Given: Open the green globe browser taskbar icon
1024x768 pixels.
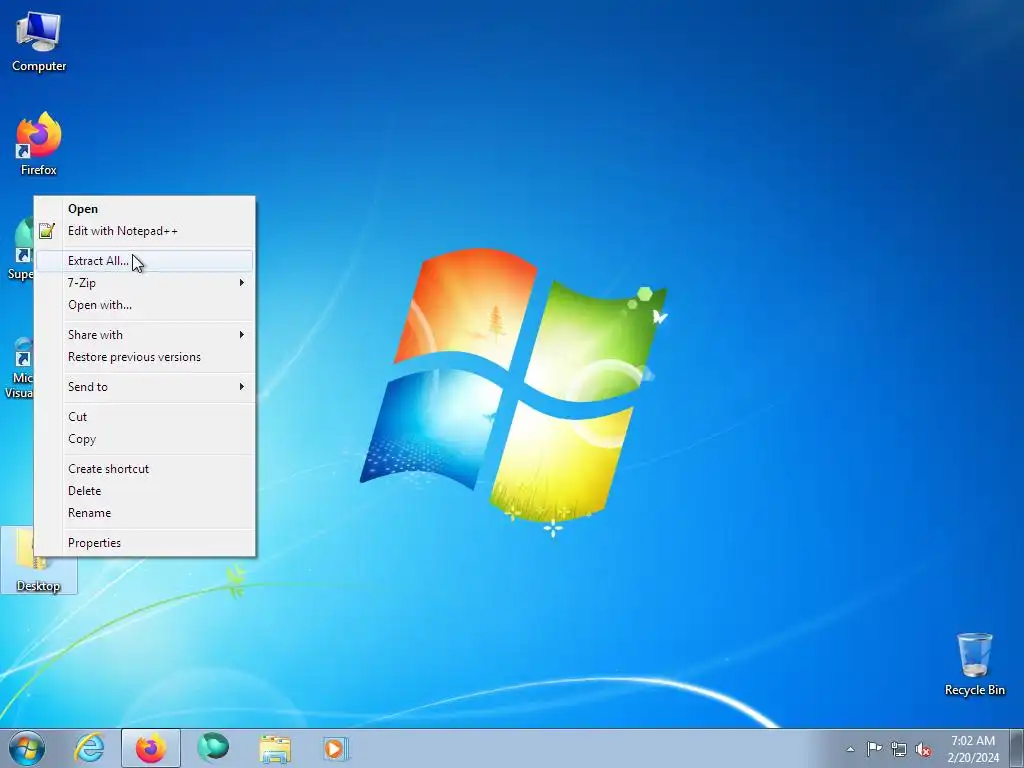Looking at the screenshot, I should coord(213,748).
